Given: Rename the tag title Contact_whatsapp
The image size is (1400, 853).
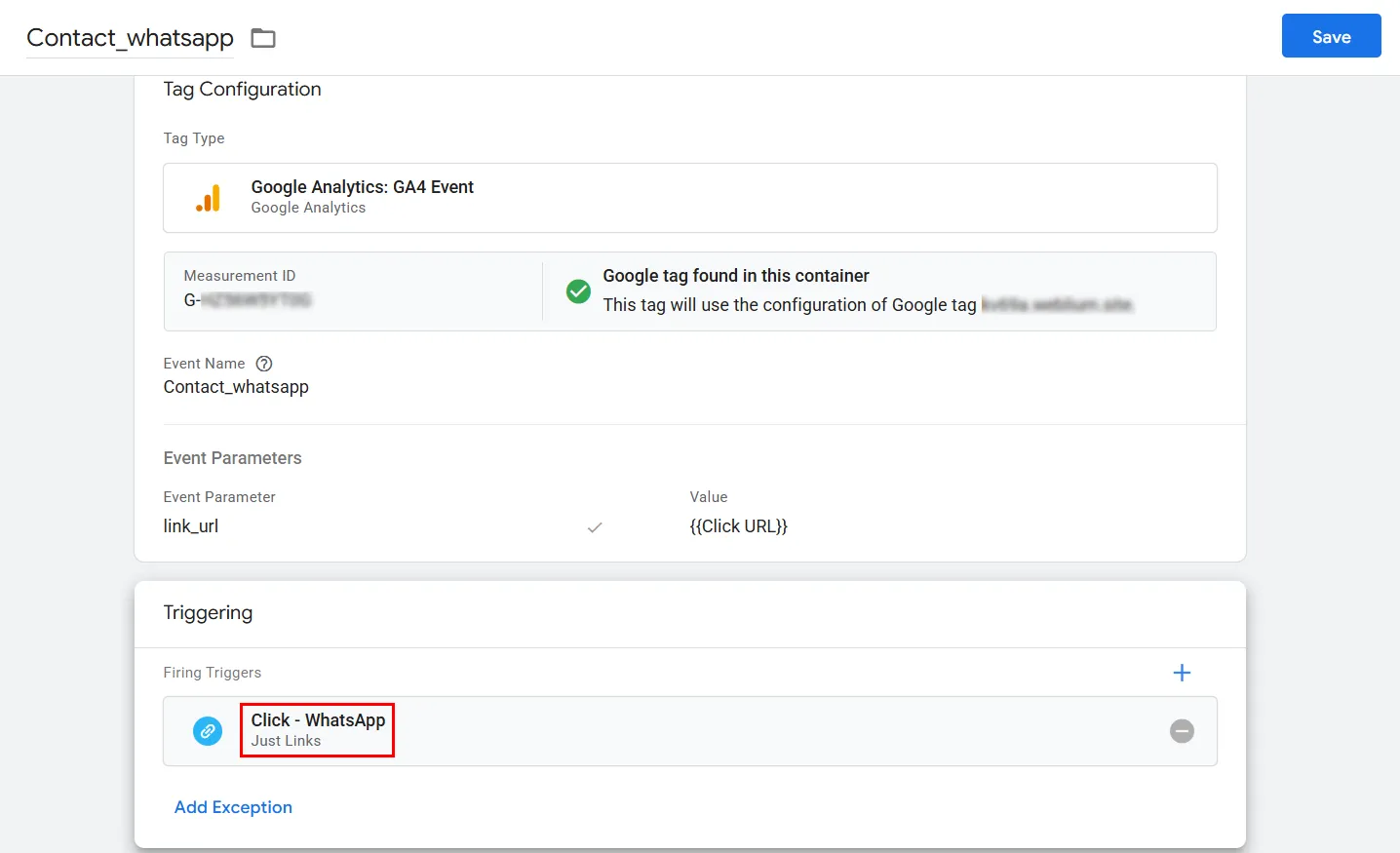Looking at the screenshot, I should [x=130, y=38].
